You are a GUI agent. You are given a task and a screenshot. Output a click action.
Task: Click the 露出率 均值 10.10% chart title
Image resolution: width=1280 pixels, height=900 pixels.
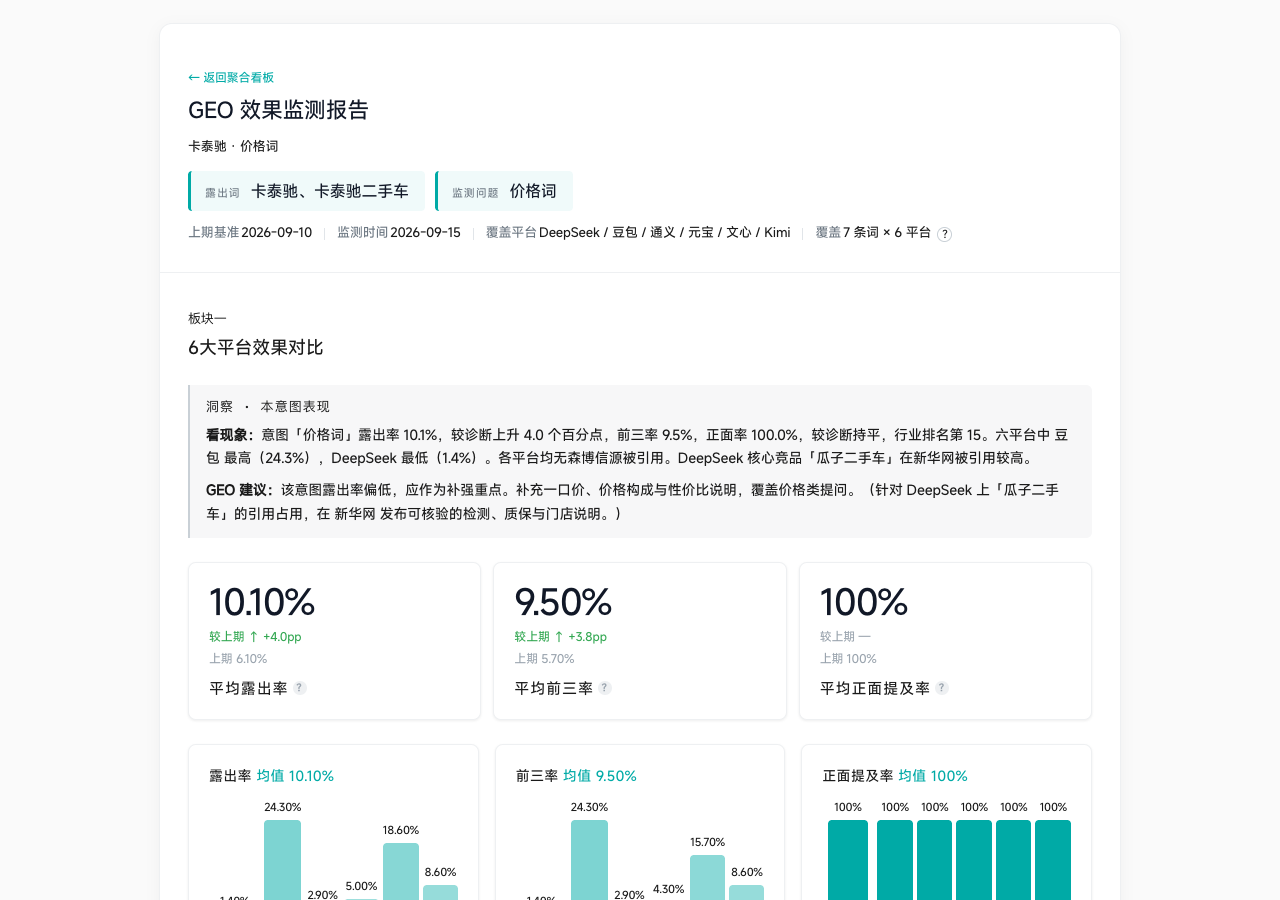pos(271,776)
